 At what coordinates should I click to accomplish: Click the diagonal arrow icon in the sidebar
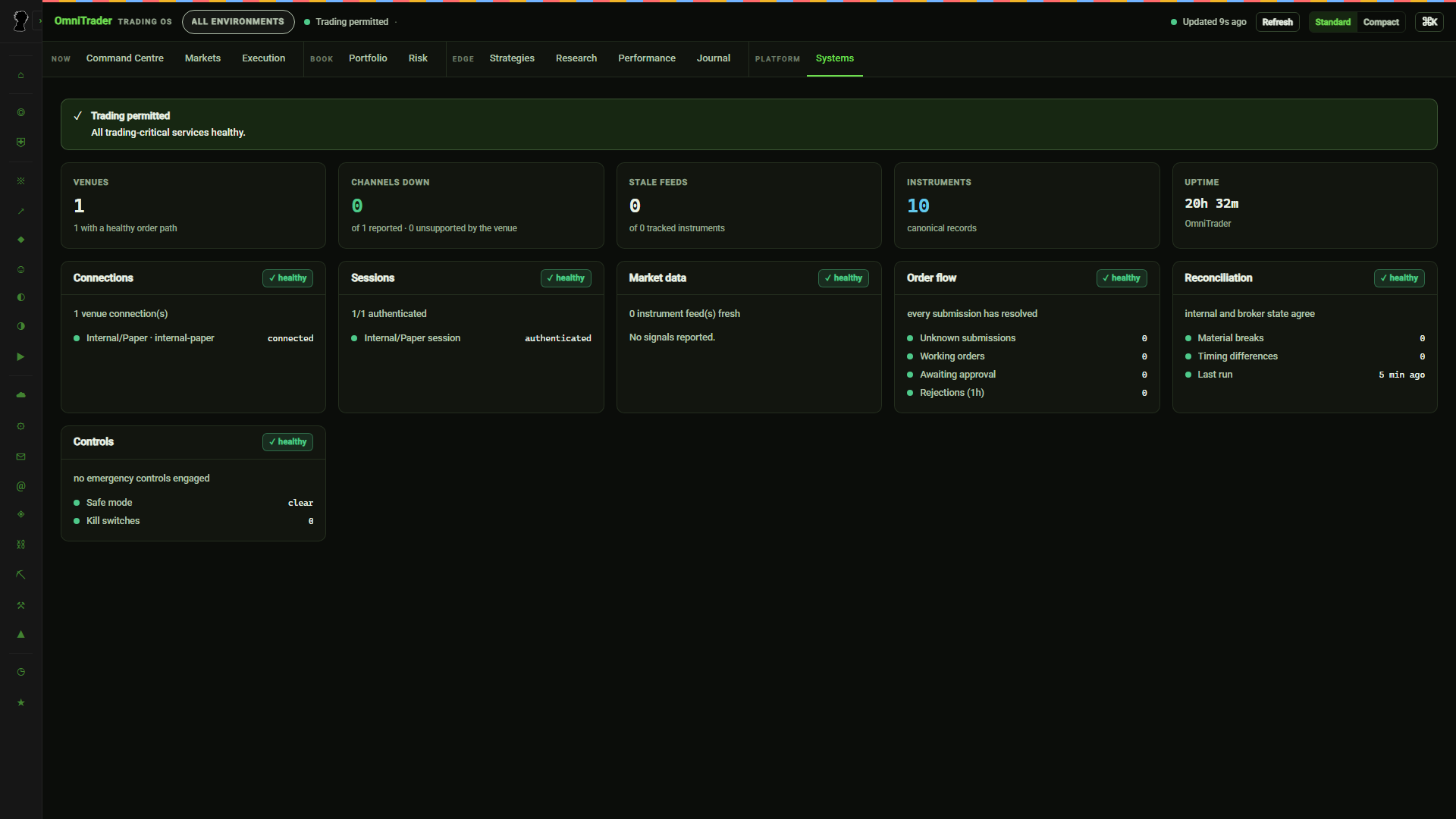[x=20, y=211]
